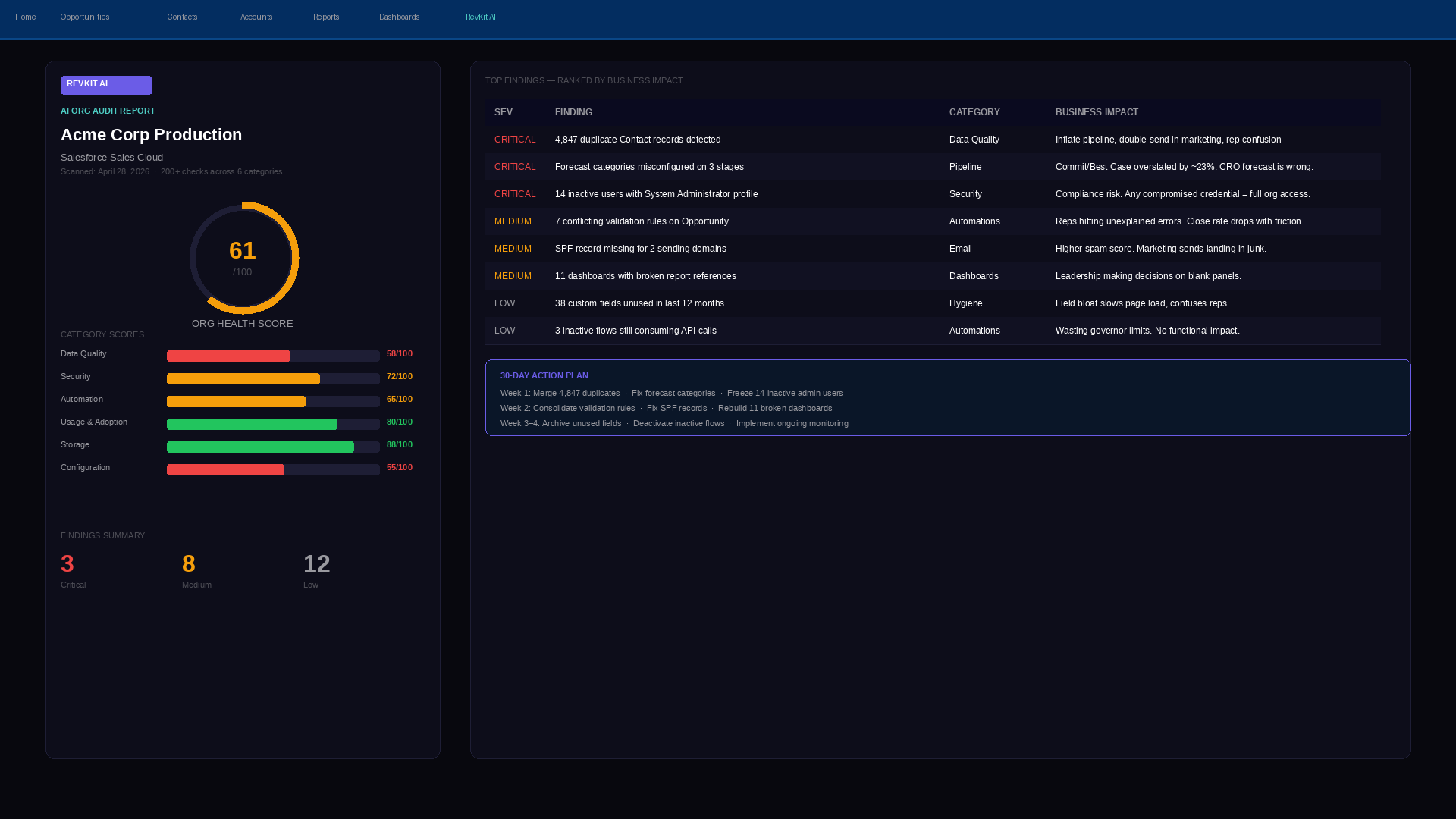Click the Medium findings count 8
This screenshot has width=1456, height=819.
click(x=189, y=563)
